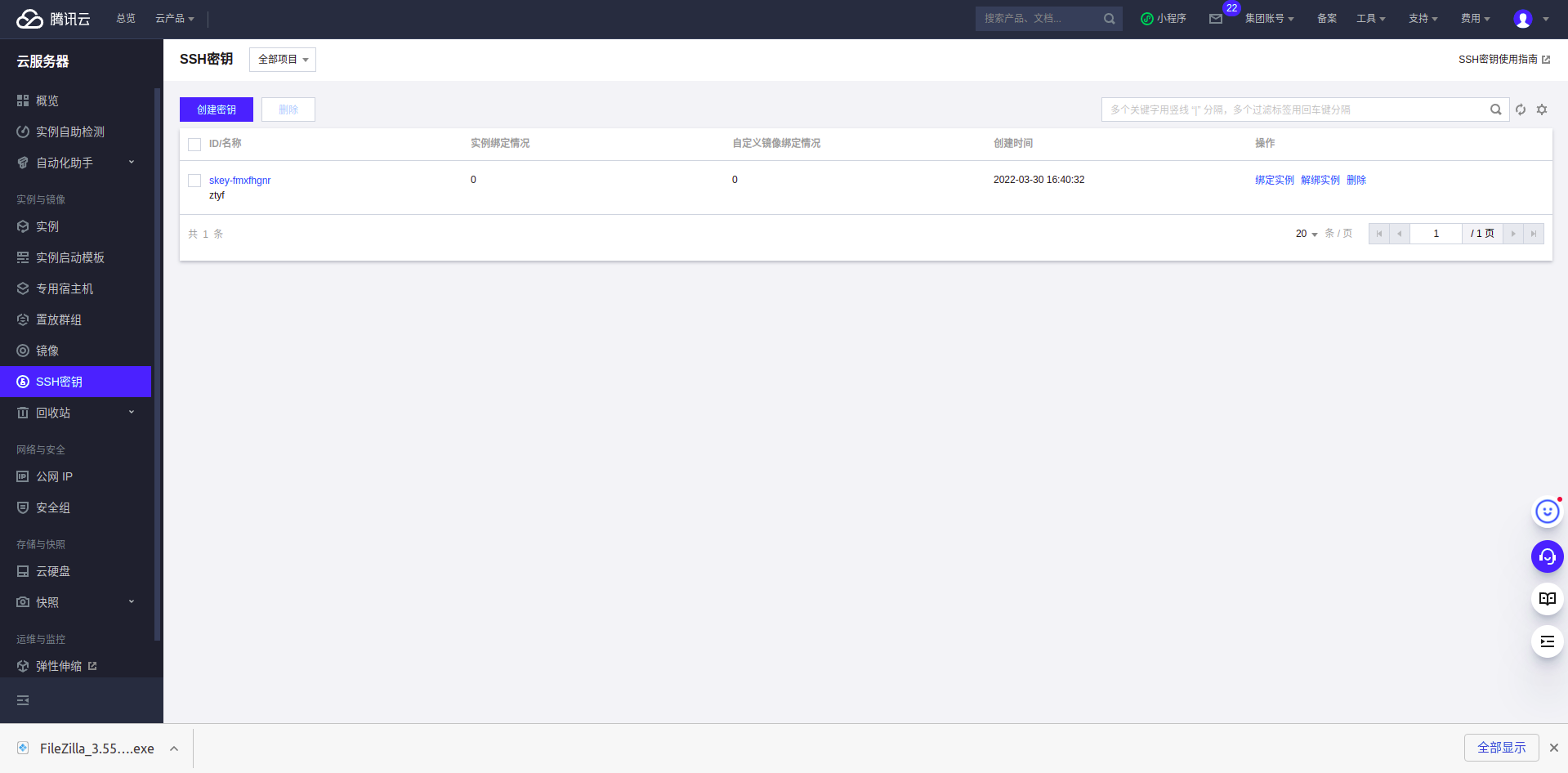The width and height of the screenshot is (1568, 773).
Task: Tick the checkbox for skey-fmxfhgnr
Action: click(x=194, y=181)
